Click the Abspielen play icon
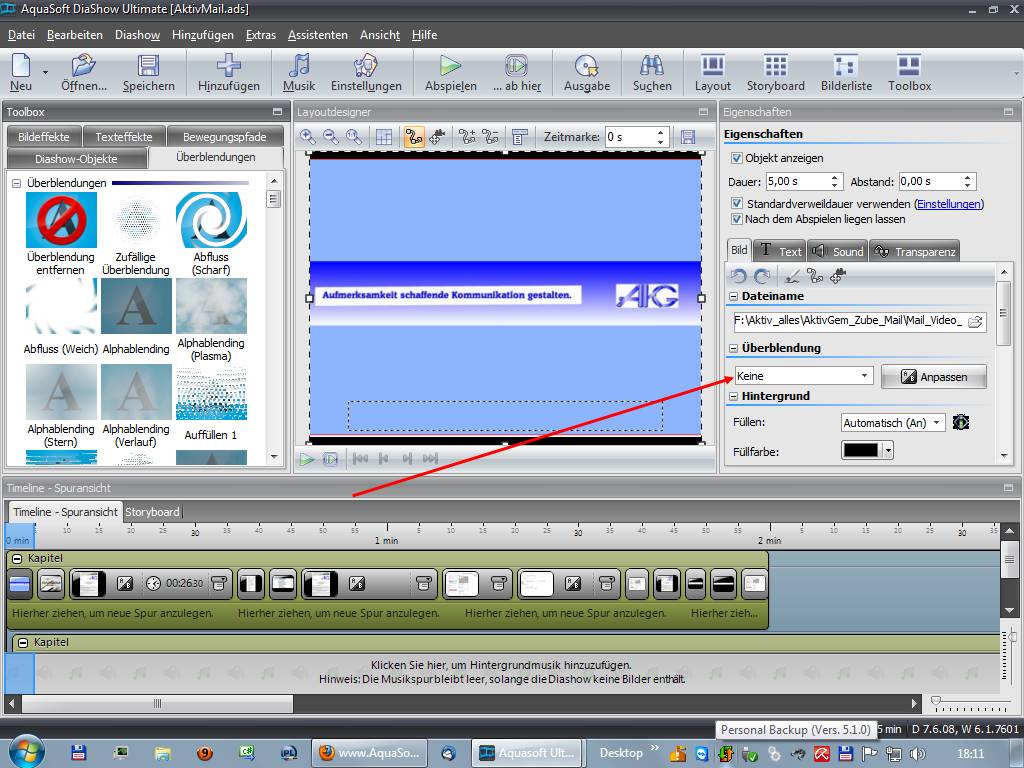 (450, 66)
